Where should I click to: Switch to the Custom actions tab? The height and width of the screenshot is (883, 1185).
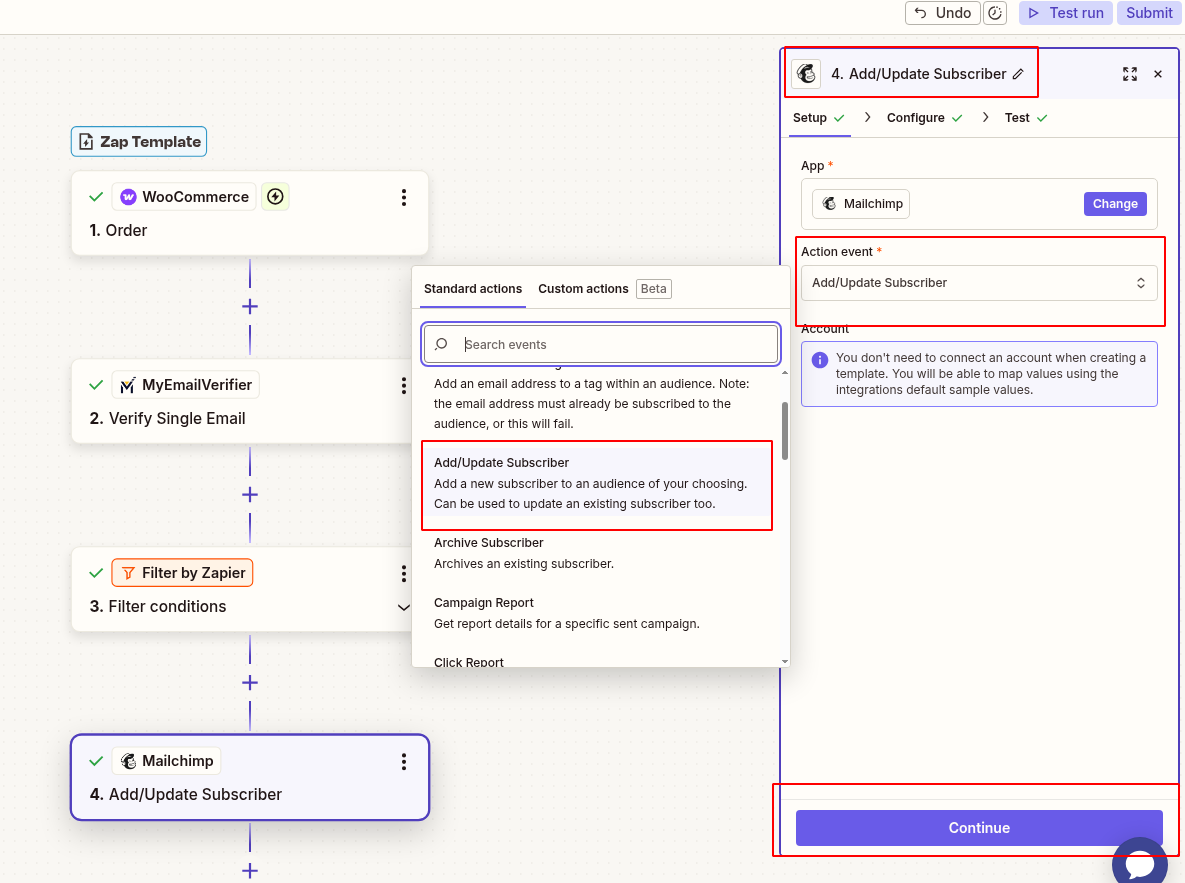point(583,289)
